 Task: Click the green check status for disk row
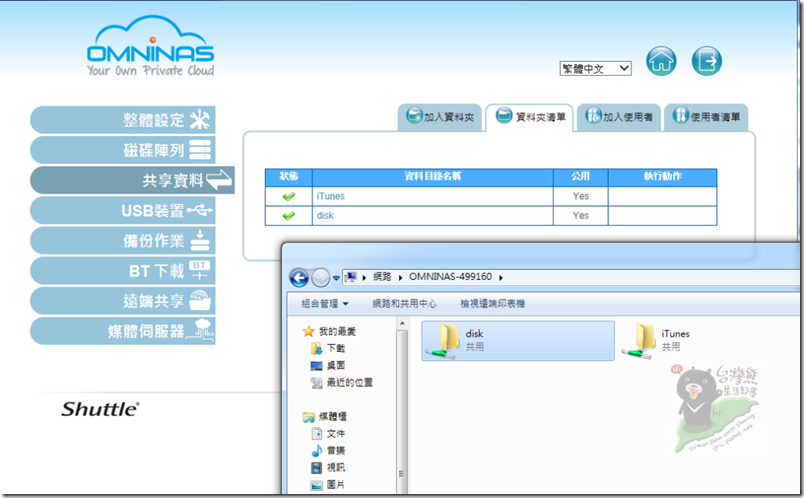[289, 216]
